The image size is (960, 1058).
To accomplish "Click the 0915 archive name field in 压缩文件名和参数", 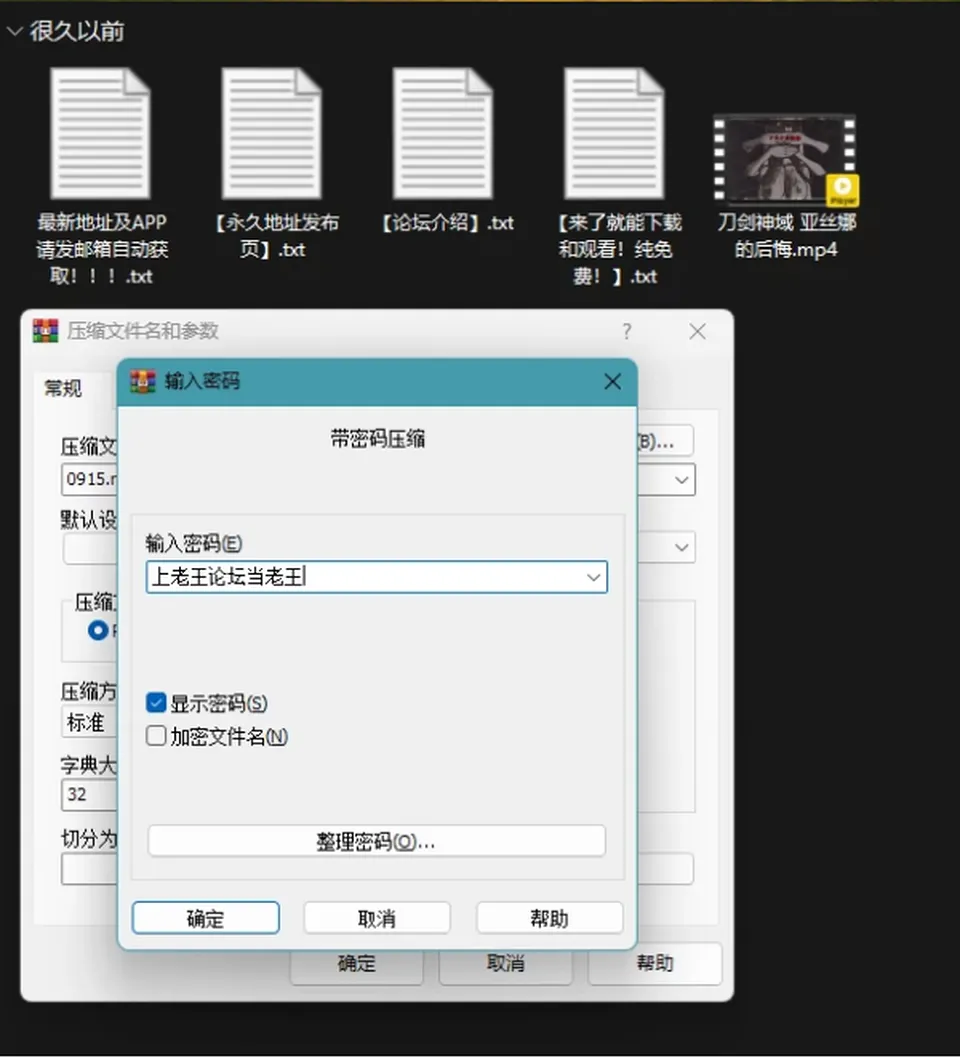I will point(89,480).
